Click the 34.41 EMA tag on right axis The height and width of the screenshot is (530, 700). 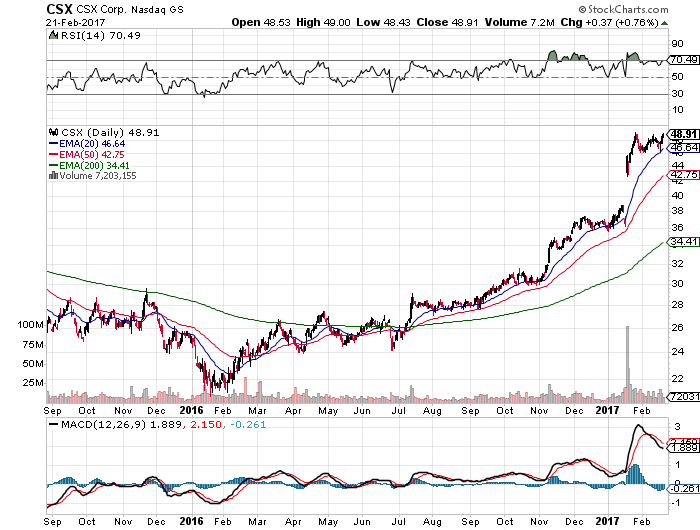click(683, 242)
